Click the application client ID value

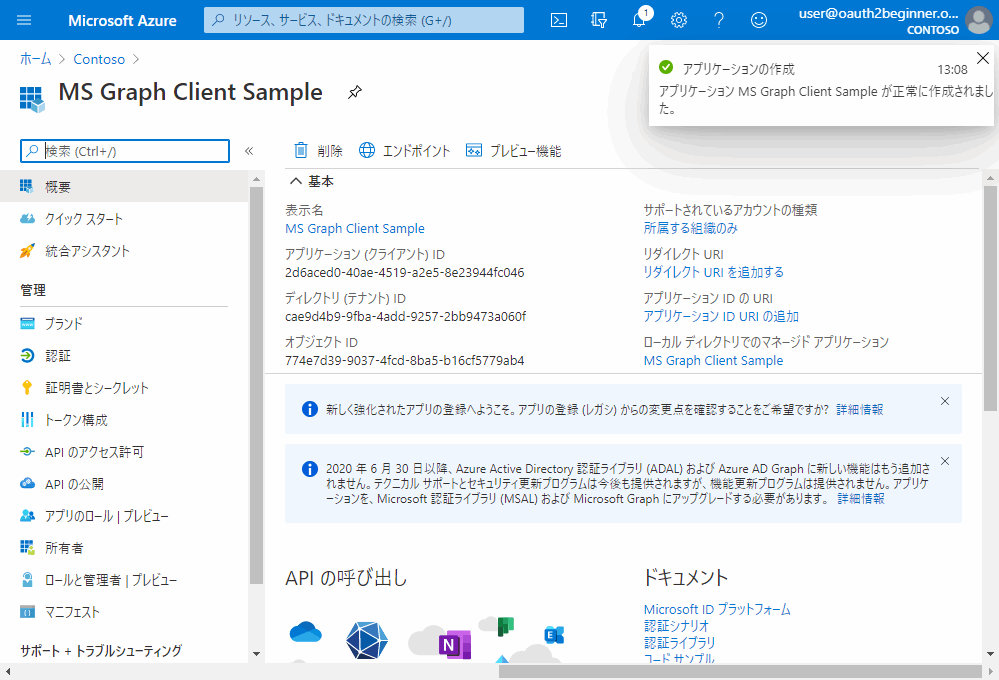[405, 272]
